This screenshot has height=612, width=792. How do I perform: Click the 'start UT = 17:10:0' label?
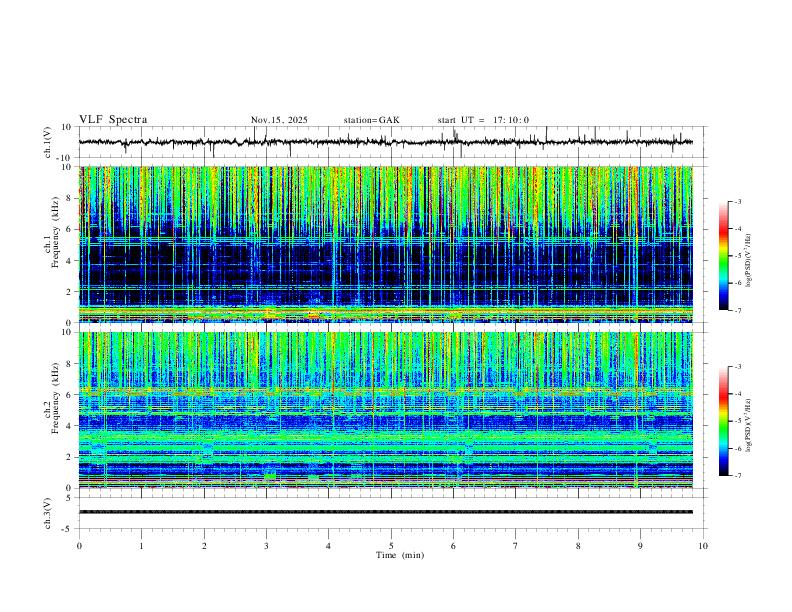(x=483, y=120)
